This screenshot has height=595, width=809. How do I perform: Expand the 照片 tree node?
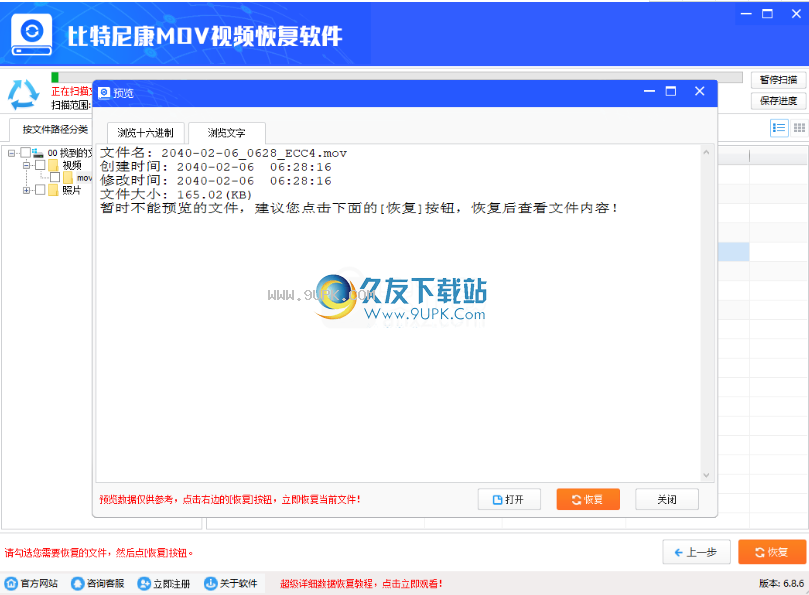pyautogui.click(x=26, y=190)
